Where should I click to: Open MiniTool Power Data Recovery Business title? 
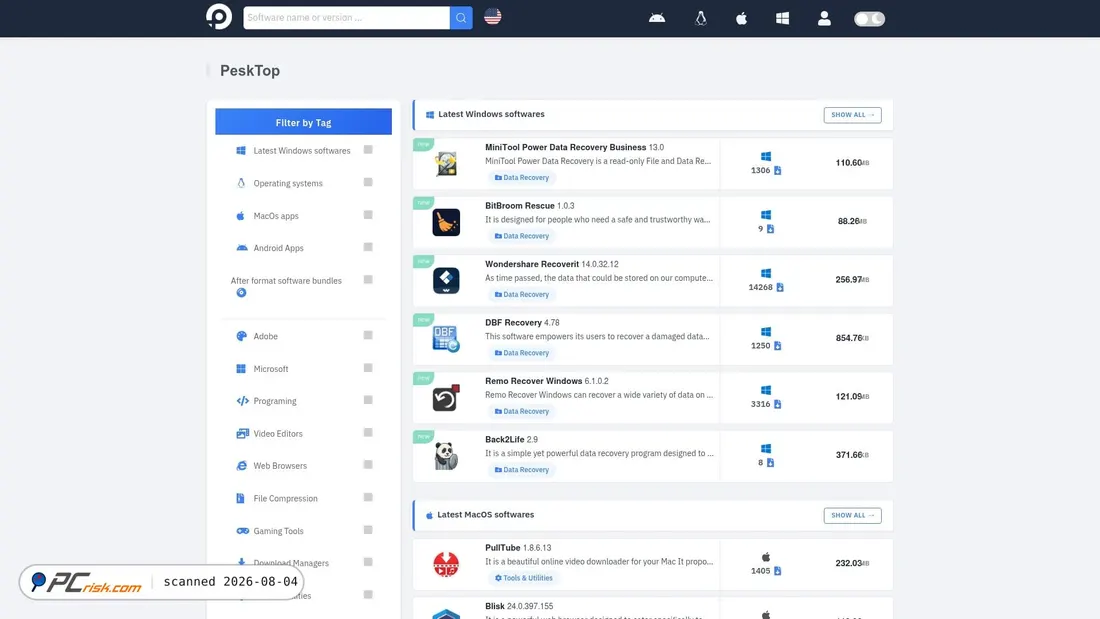(x=565, y=147)
